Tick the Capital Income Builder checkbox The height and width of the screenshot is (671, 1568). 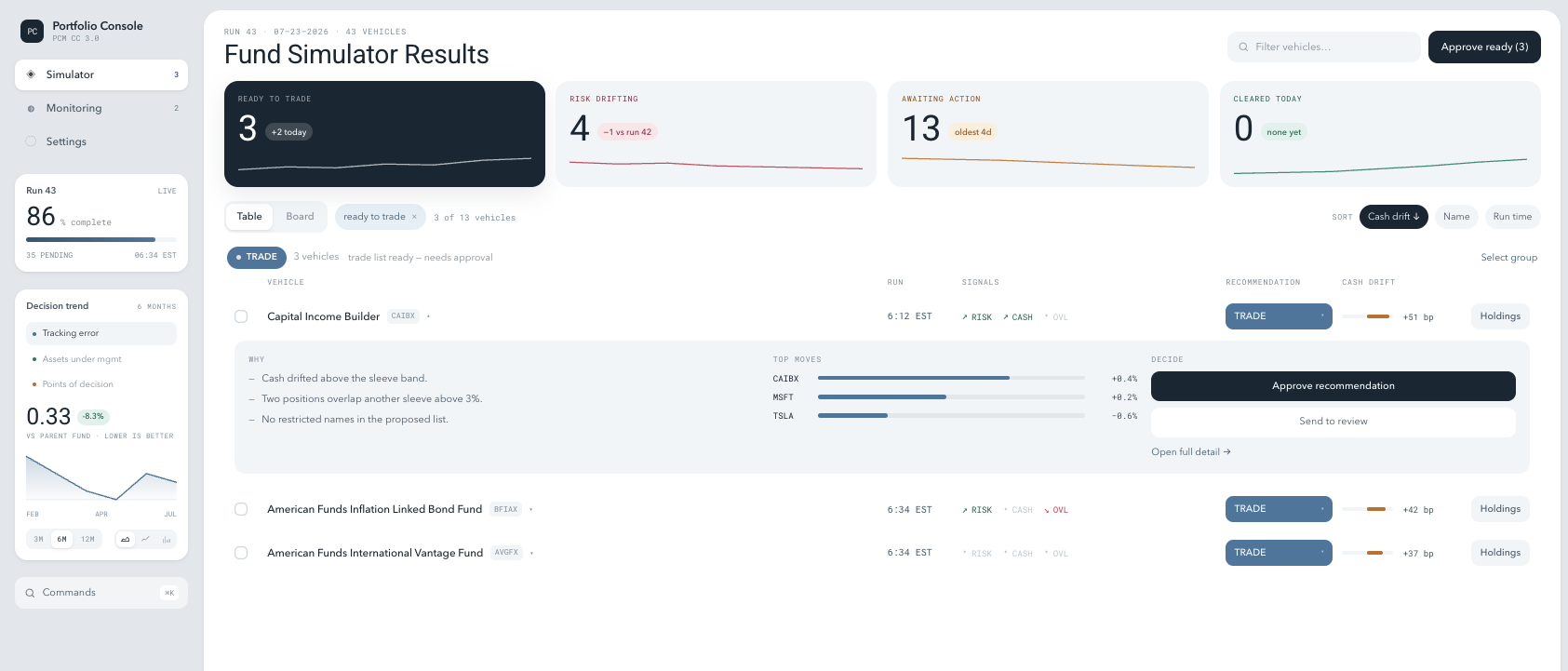241,316
